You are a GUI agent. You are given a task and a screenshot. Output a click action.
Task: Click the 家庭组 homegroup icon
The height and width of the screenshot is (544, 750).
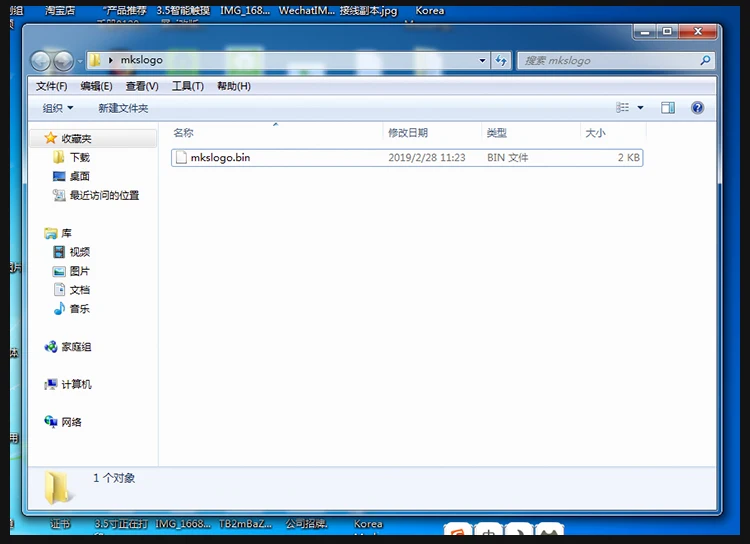click(x=51, y=346)
